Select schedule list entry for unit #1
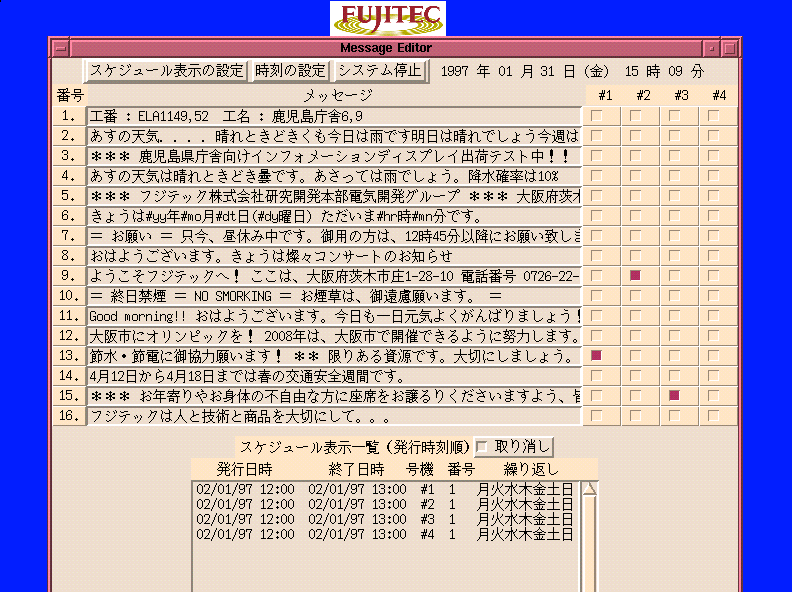Image resolution: width=792 pixels, height=592 pixels. [384, 490]
